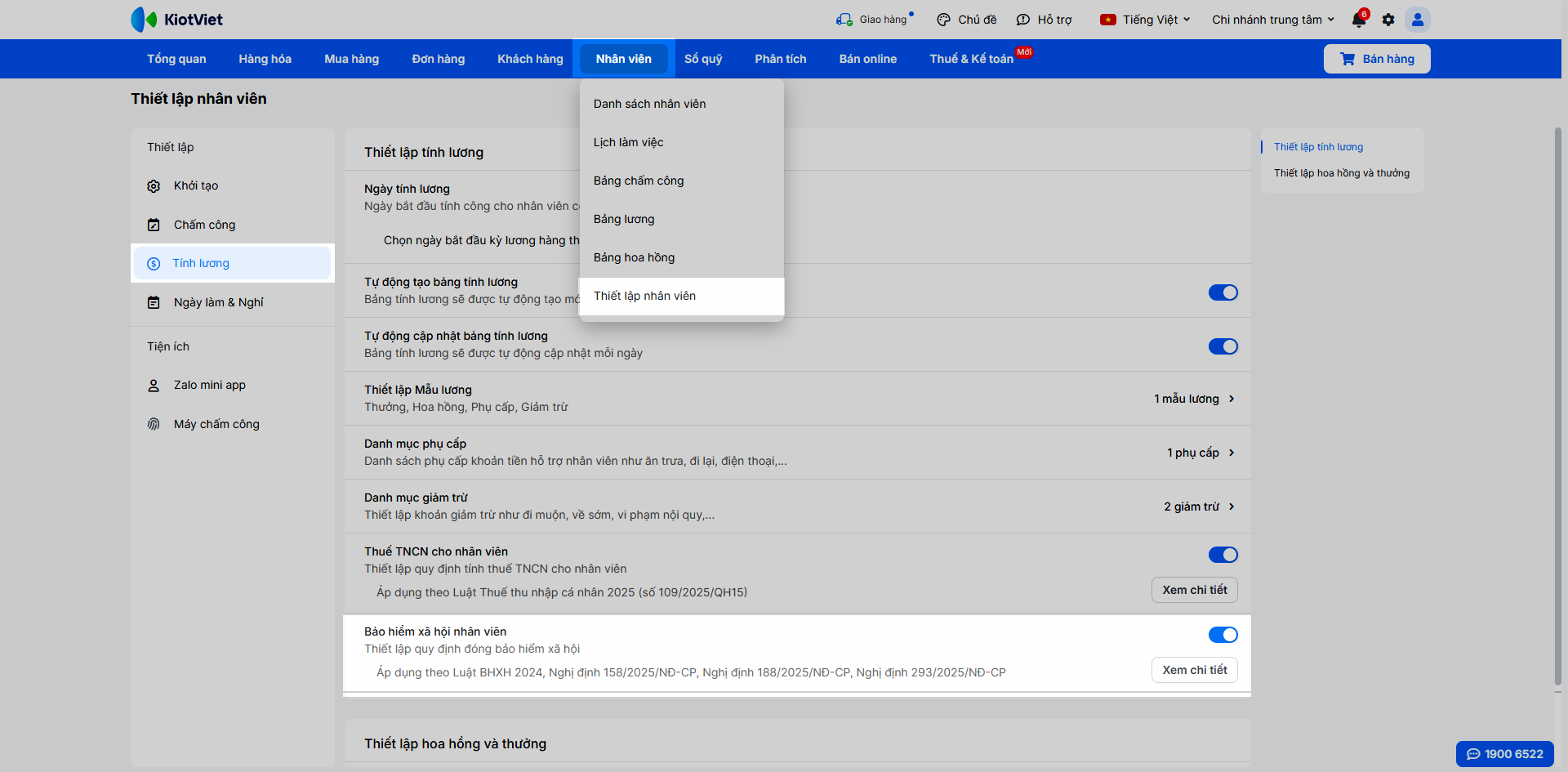Toggle Thuế TNCN cho nhân viên switch

1223,555
